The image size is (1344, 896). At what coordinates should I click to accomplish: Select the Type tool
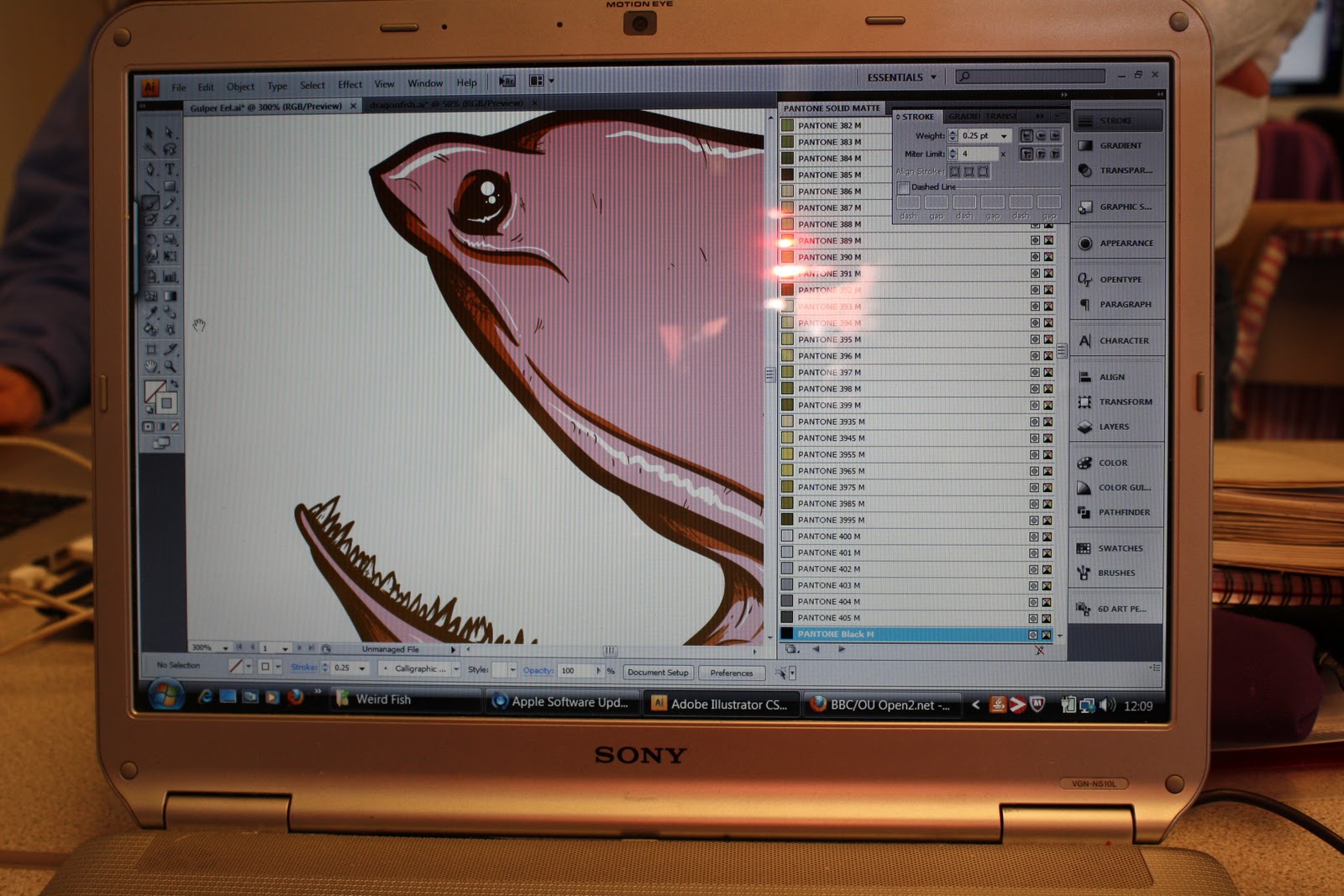pyautogui.click(x=170, y=169)
